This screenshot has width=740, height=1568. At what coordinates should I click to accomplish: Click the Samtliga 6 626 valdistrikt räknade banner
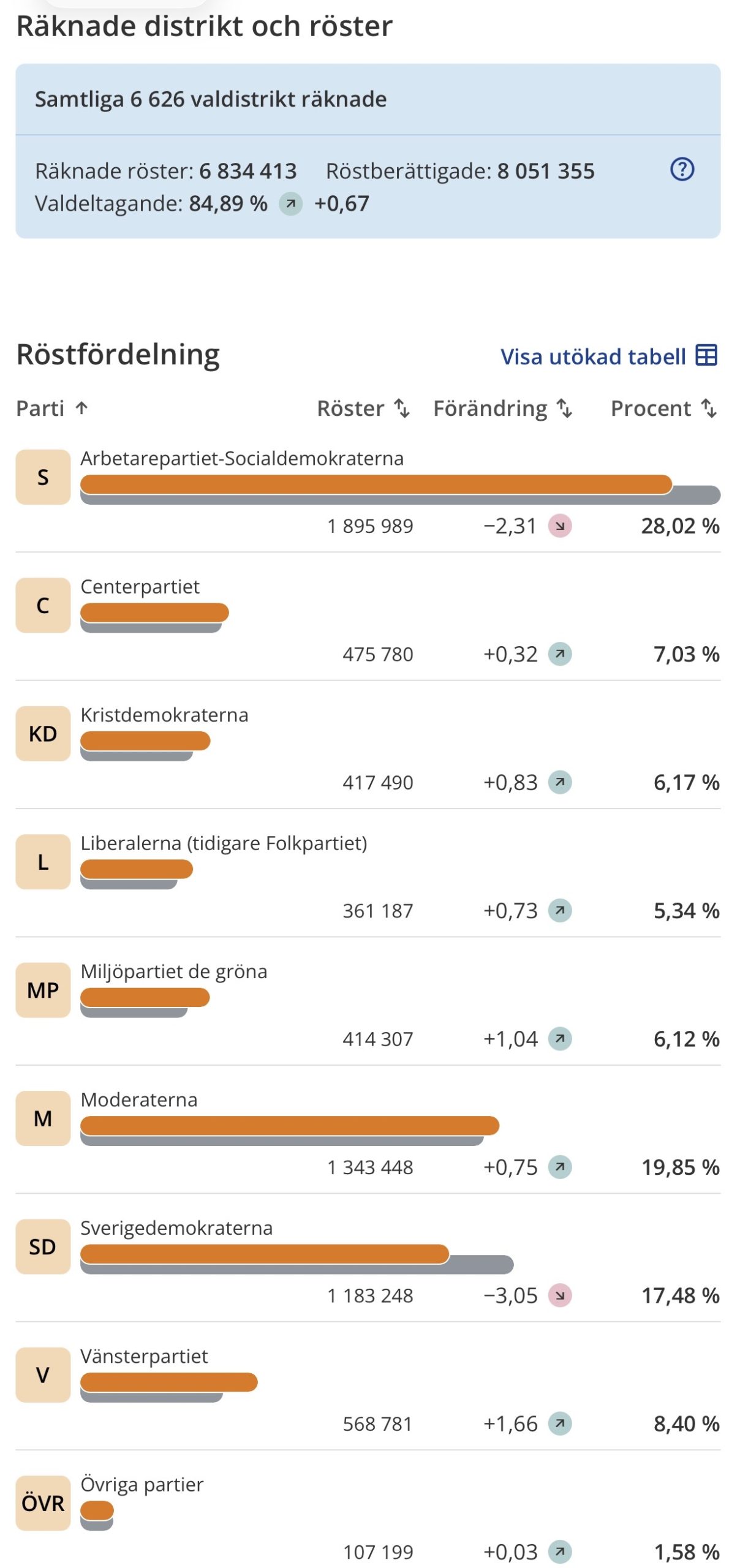point(368,99)
